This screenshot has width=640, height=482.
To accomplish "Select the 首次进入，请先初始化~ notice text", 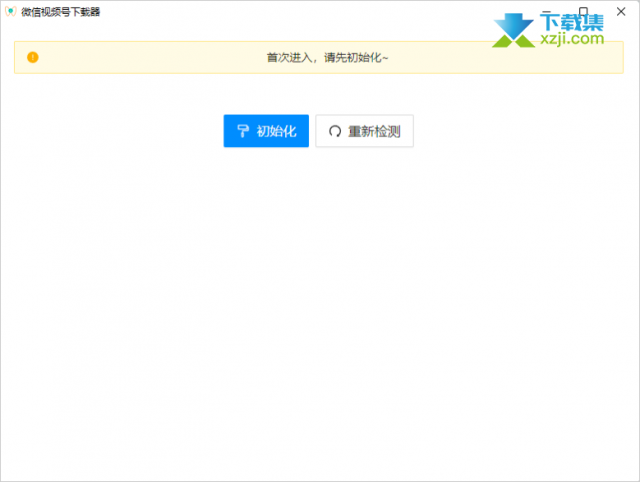I will (327, 58).
